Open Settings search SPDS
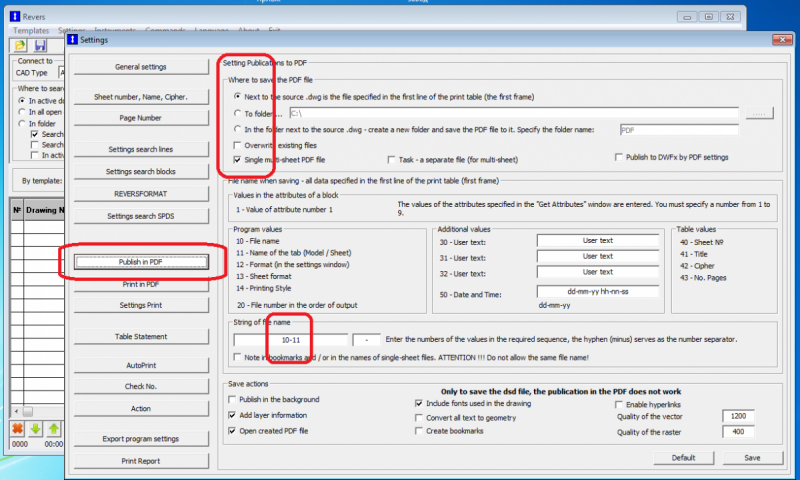 pos(141,216)
